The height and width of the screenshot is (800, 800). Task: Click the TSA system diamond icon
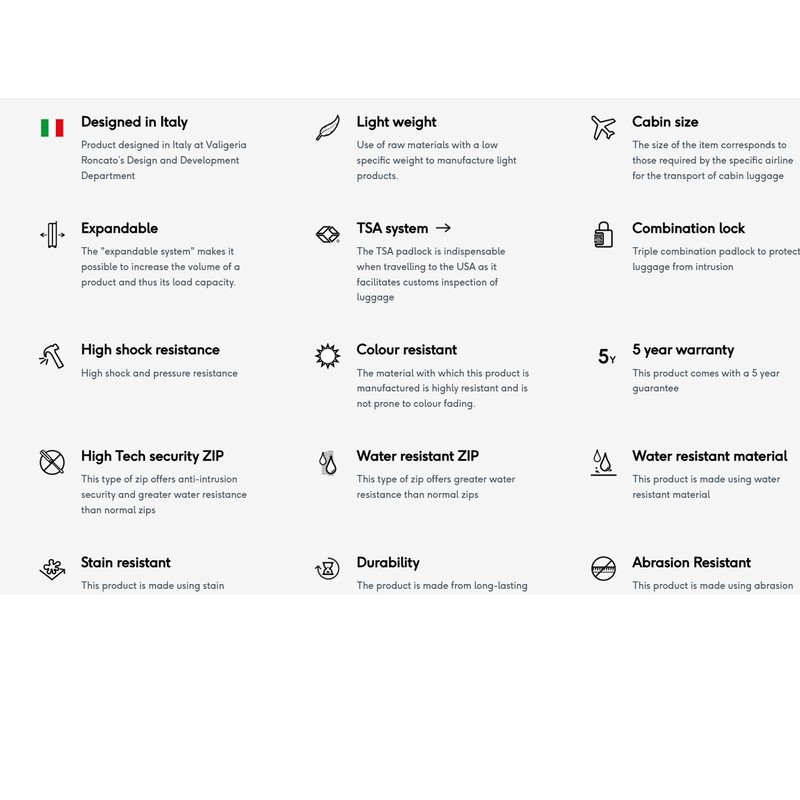327,235
